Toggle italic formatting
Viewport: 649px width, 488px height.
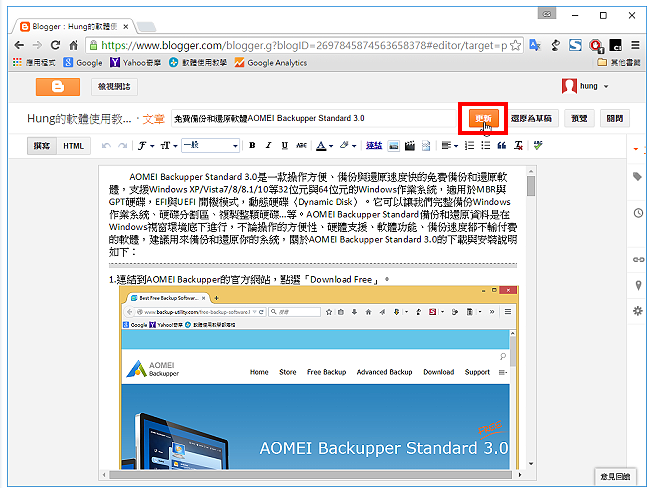[x=268, y=145]
